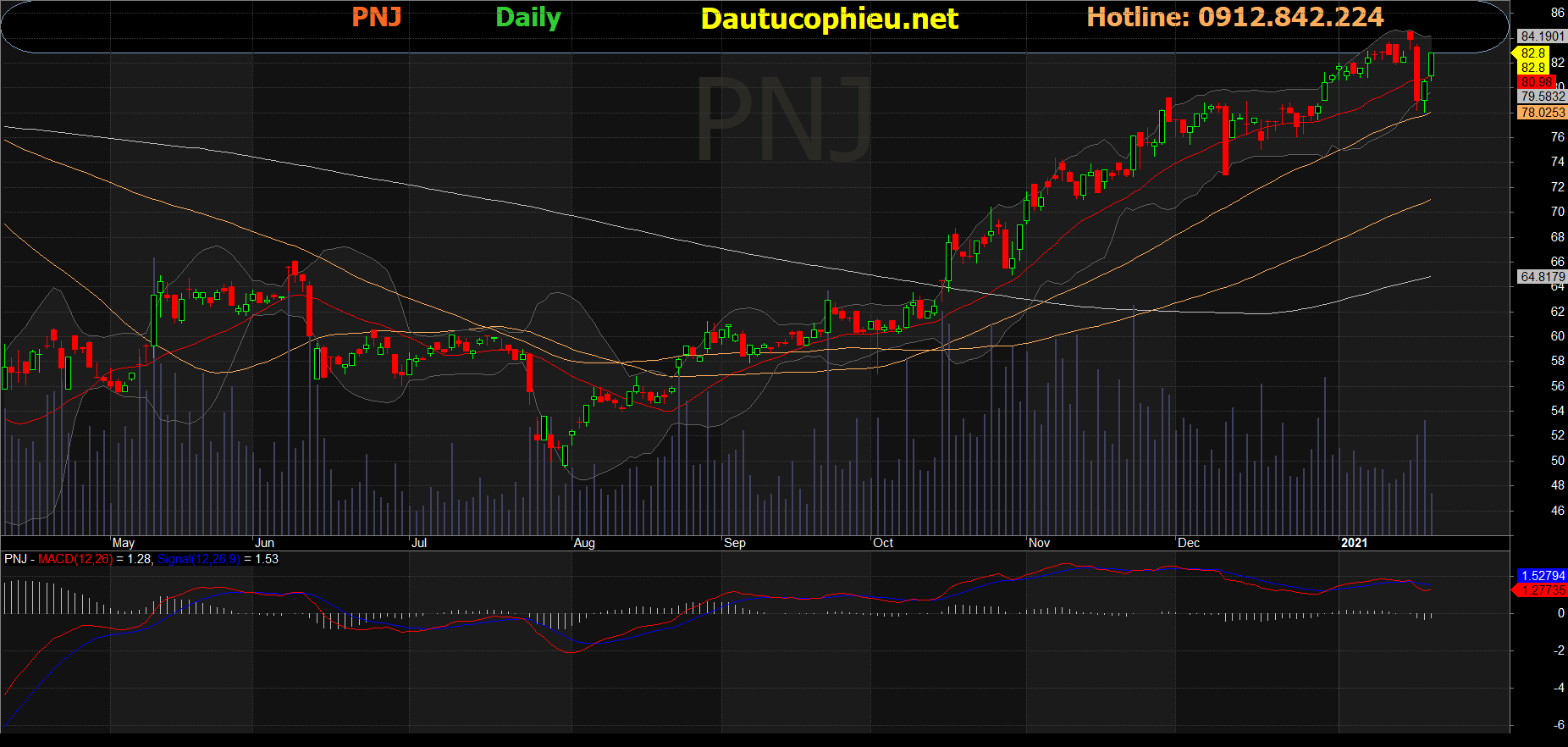Click the Dec time axis label
1568x747 pixels.
click(1189, 543)
